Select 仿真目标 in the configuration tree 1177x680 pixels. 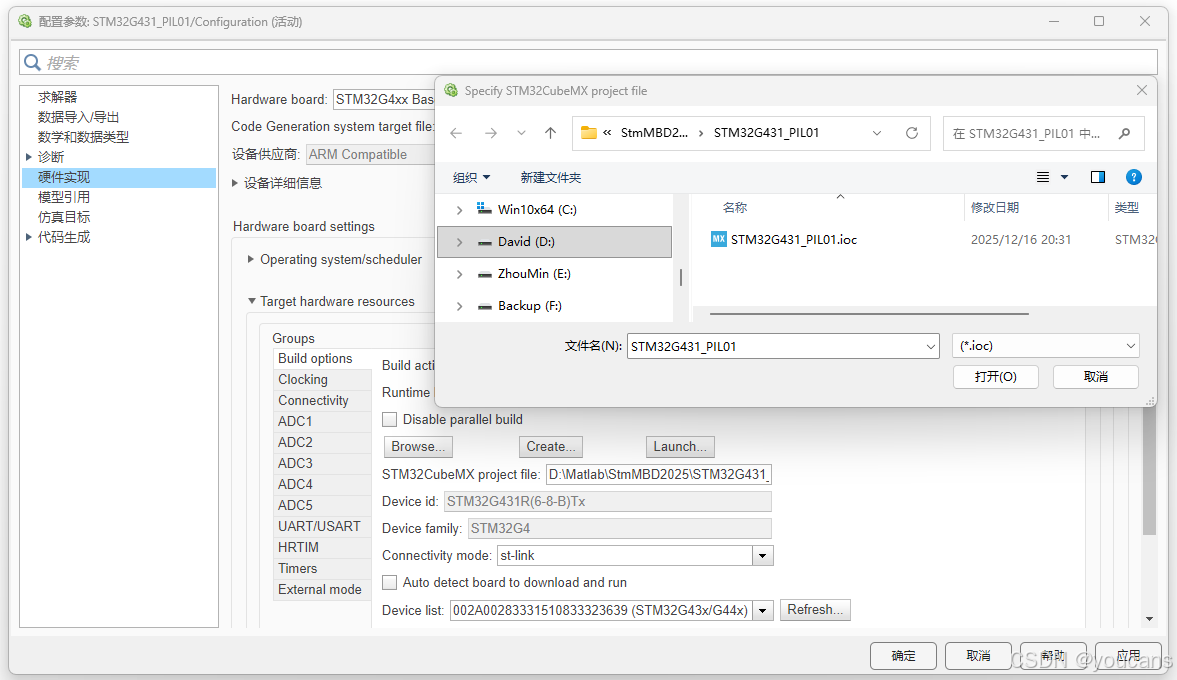(64, 217)
